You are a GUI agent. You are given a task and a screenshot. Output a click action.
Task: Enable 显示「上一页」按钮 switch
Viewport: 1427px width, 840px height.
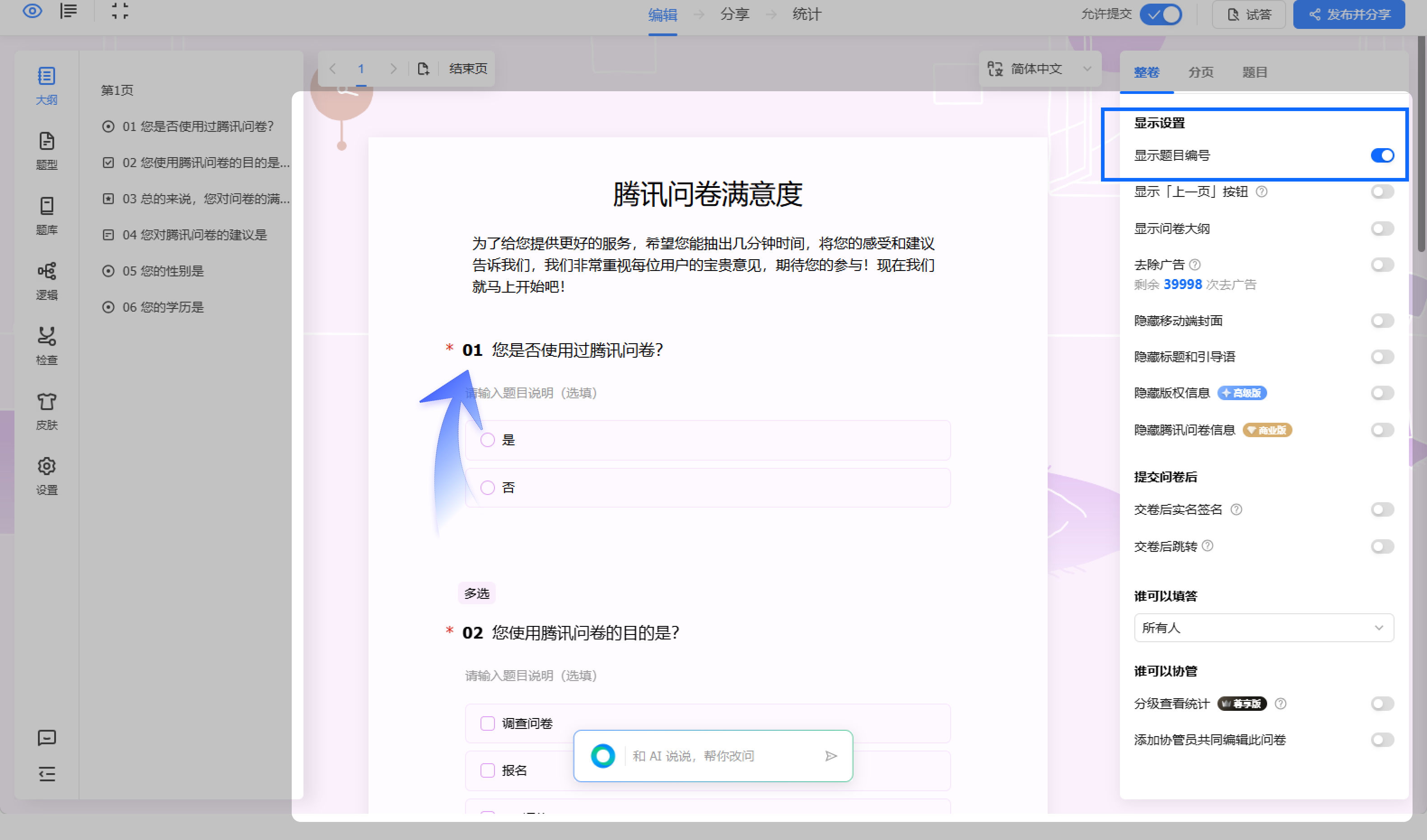click(x=1382, y=191)
